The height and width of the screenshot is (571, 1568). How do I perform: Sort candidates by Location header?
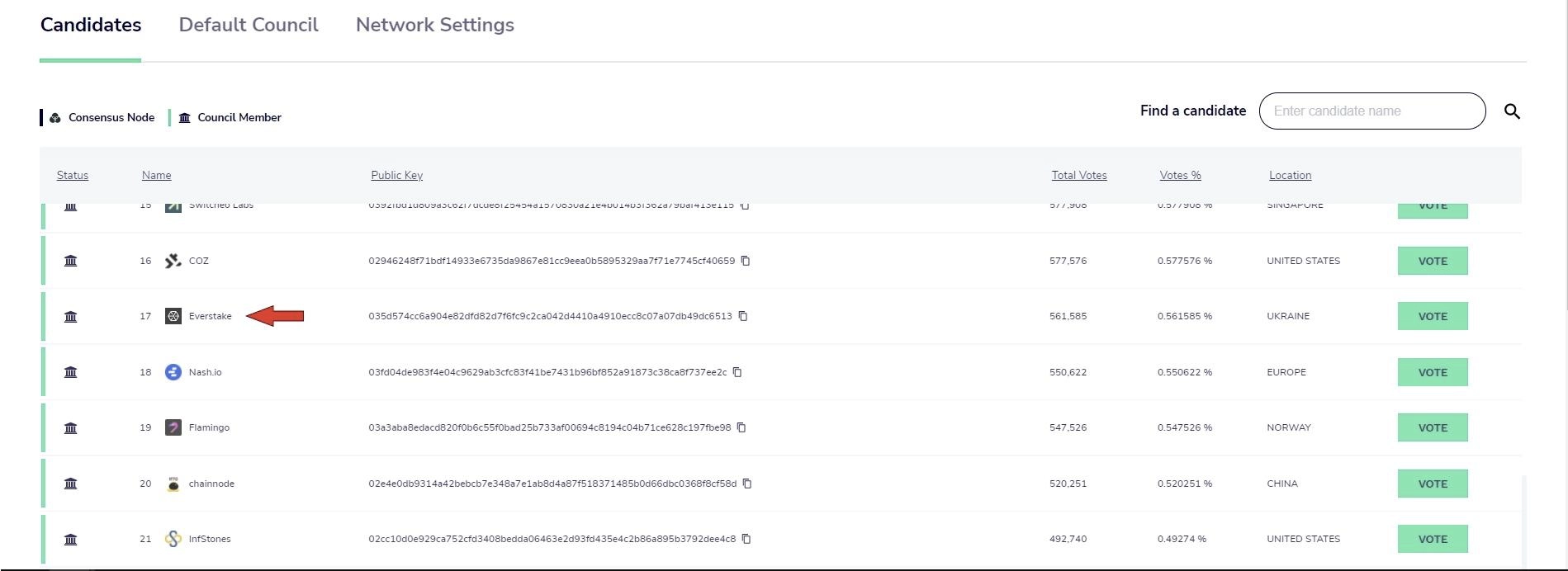tap(1290, 175)
